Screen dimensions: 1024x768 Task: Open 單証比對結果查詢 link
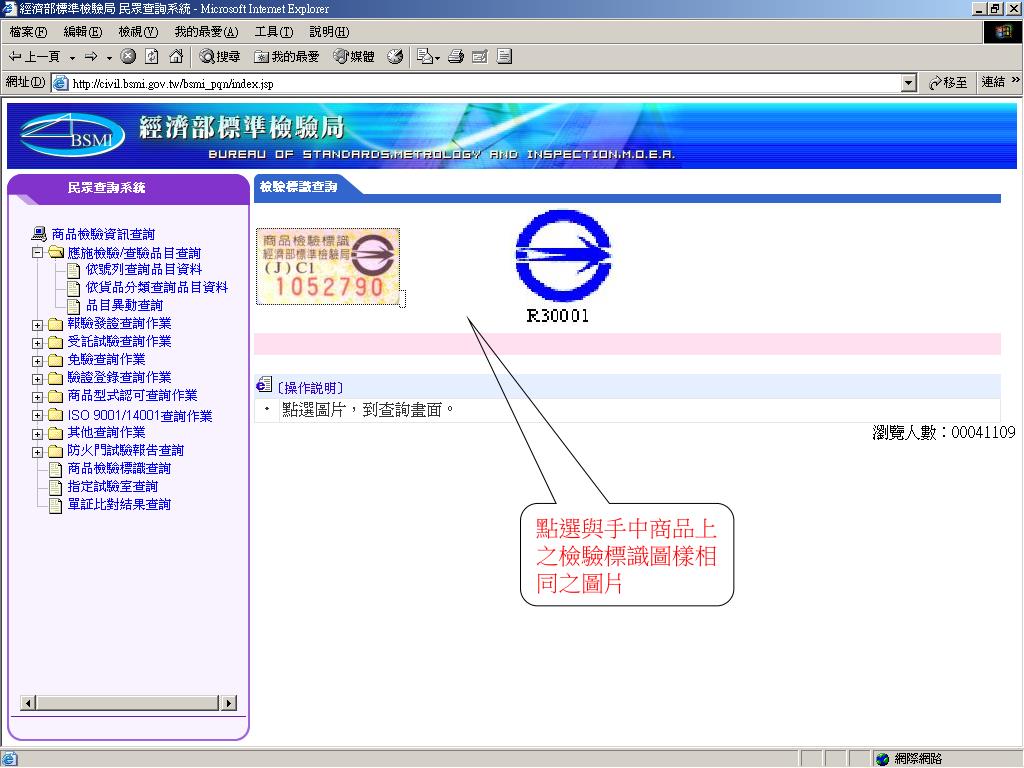(119, 505)
